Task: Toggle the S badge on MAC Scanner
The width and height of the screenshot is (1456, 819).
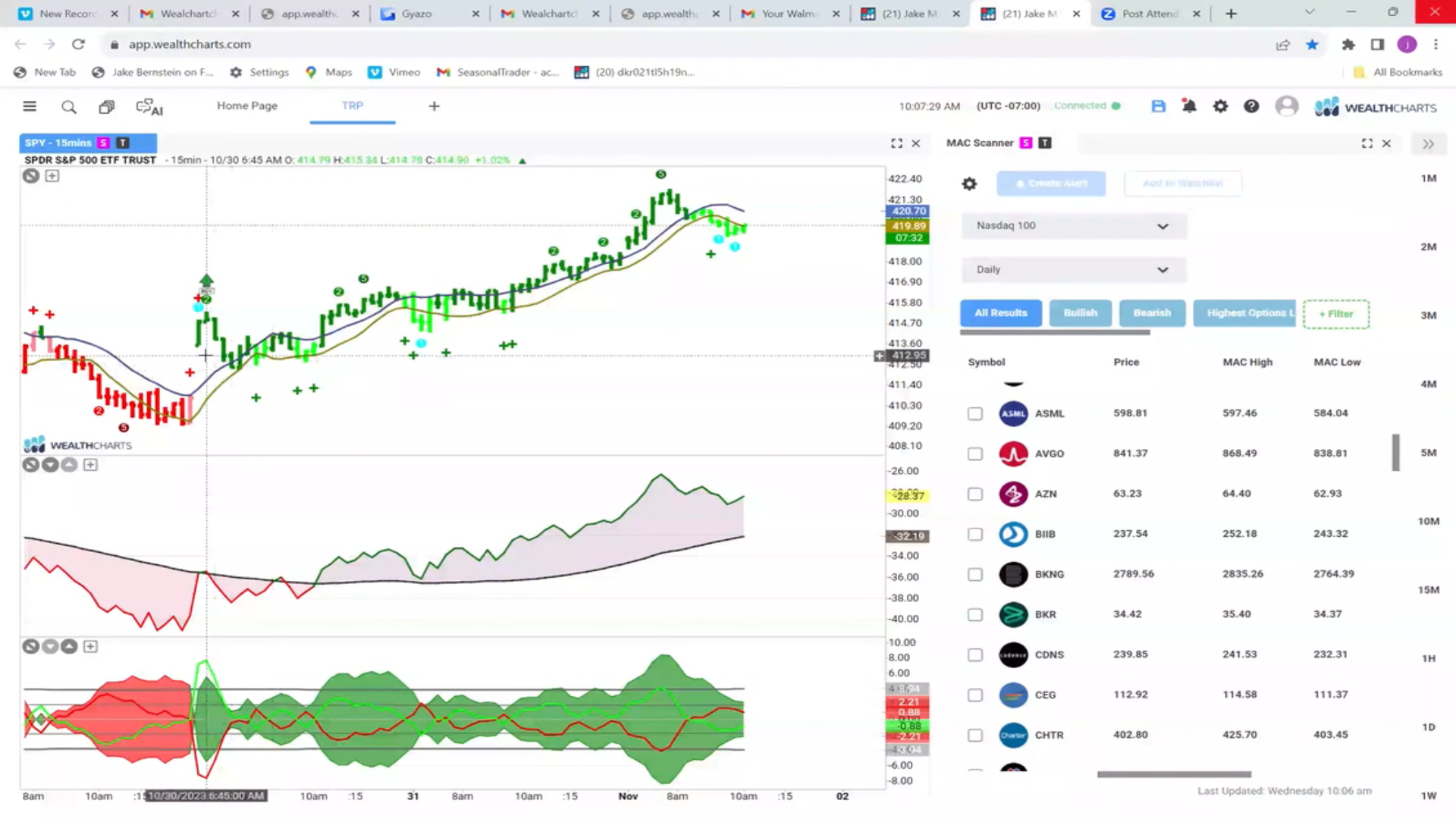Action: (x=1026, y=143)
